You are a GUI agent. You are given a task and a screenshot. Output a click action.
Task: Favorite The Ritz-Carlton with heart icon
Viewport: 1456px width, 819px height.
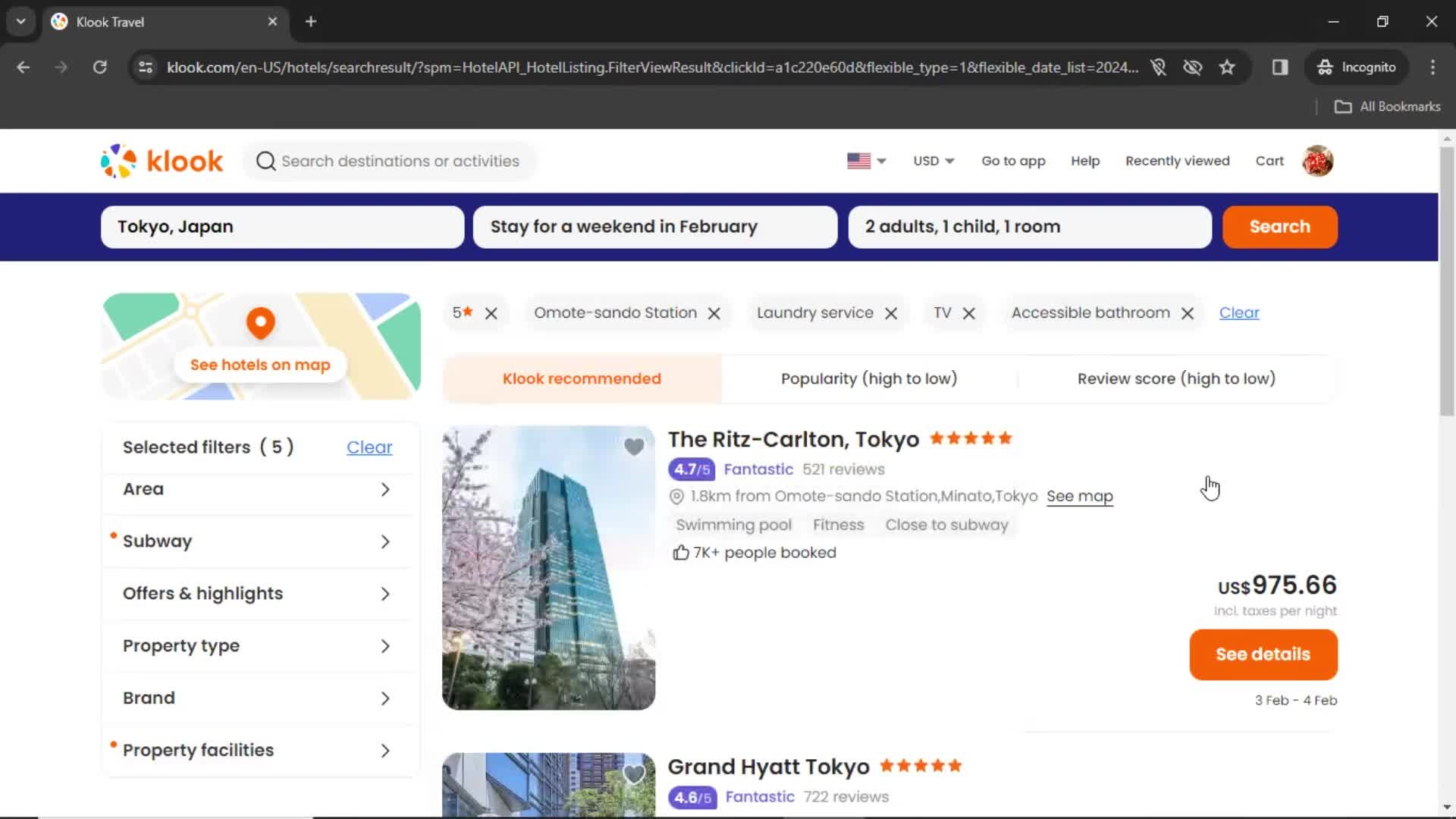tap(634, 447)
